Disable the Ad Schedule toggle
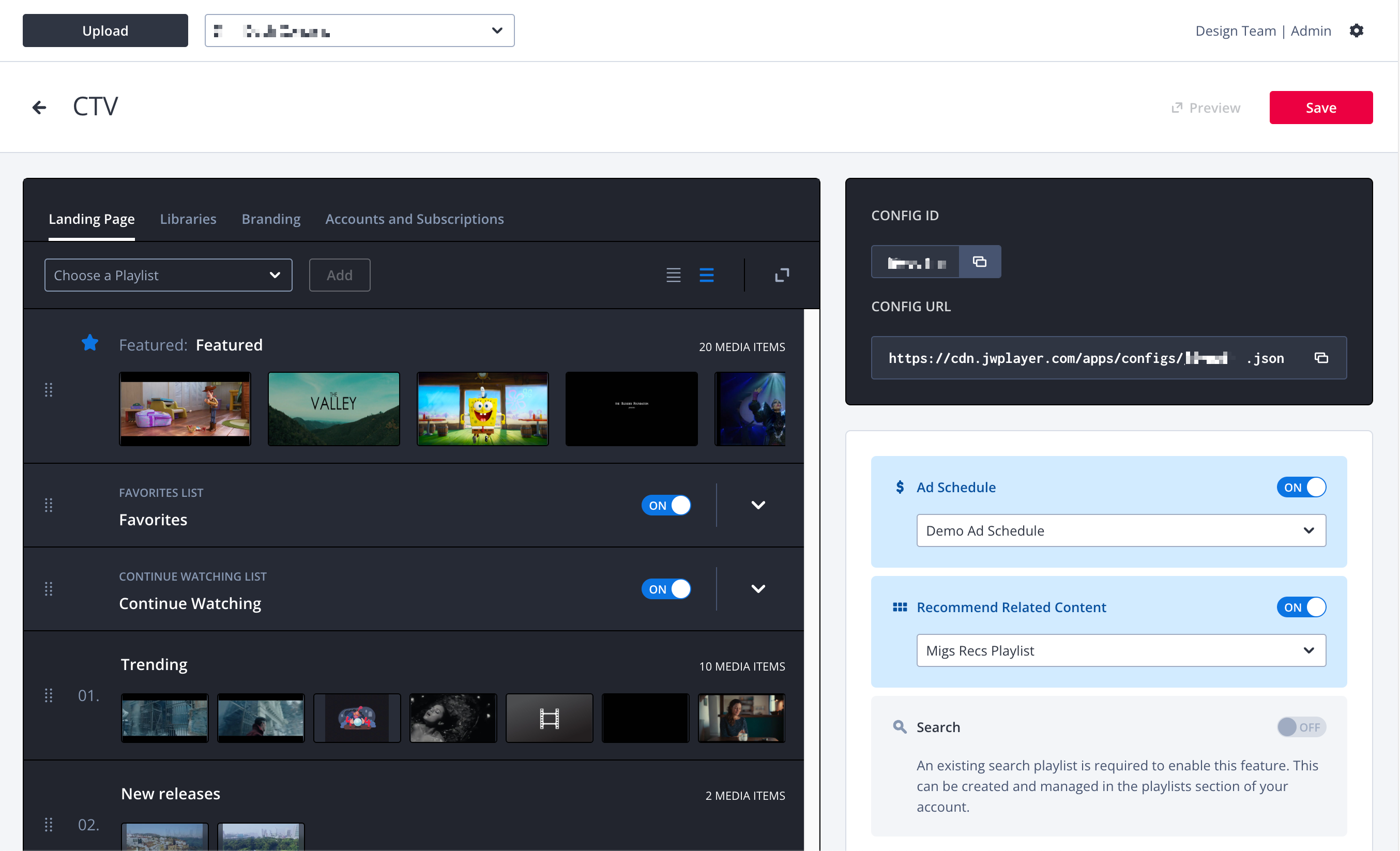This screenshot has height=851, width=1400. (1301, 488)
